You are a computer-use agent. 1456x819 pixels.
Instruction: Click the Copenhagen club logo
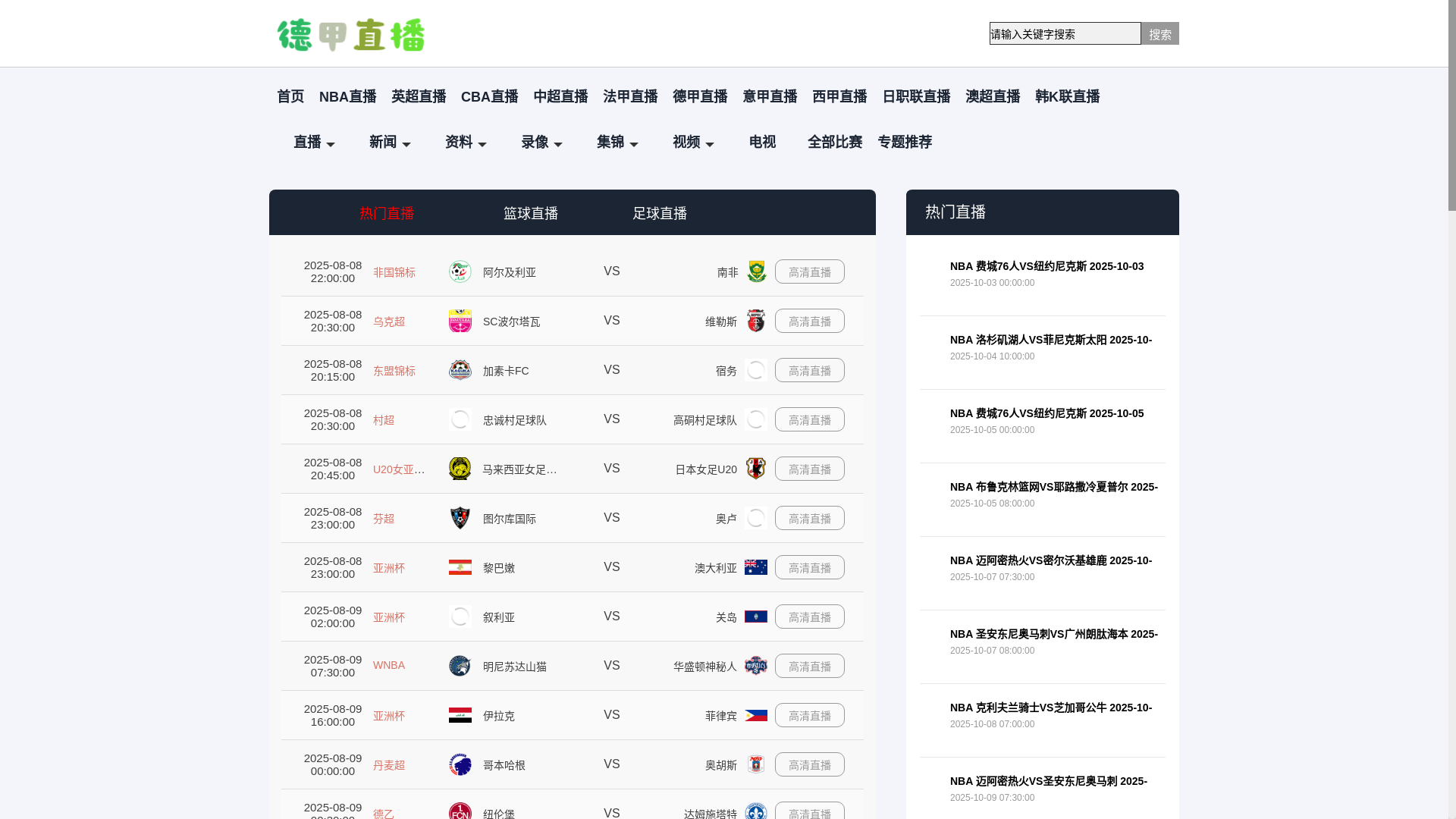[460, 764]
